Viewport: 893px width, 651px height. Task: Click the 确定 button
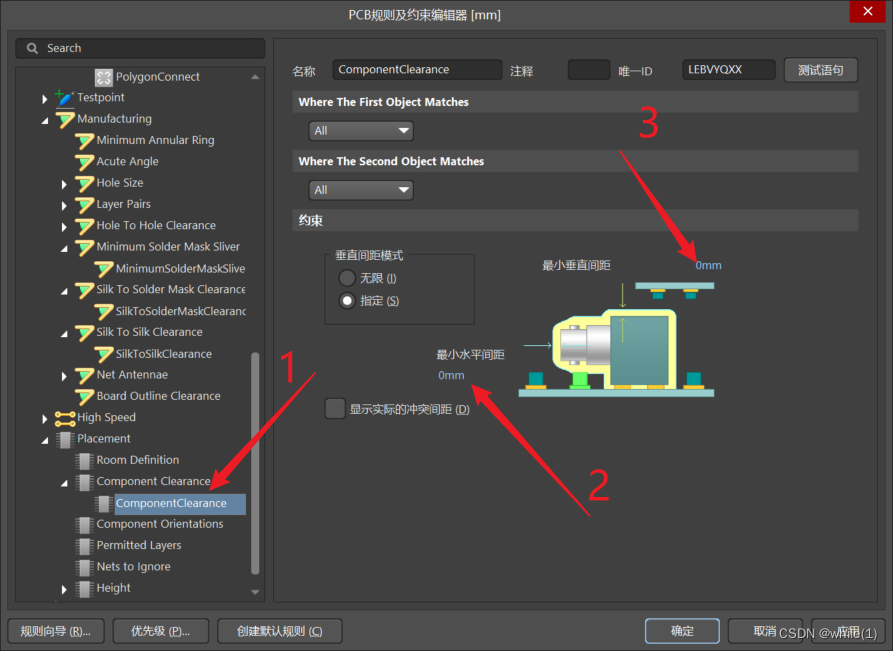click(682, 631)
